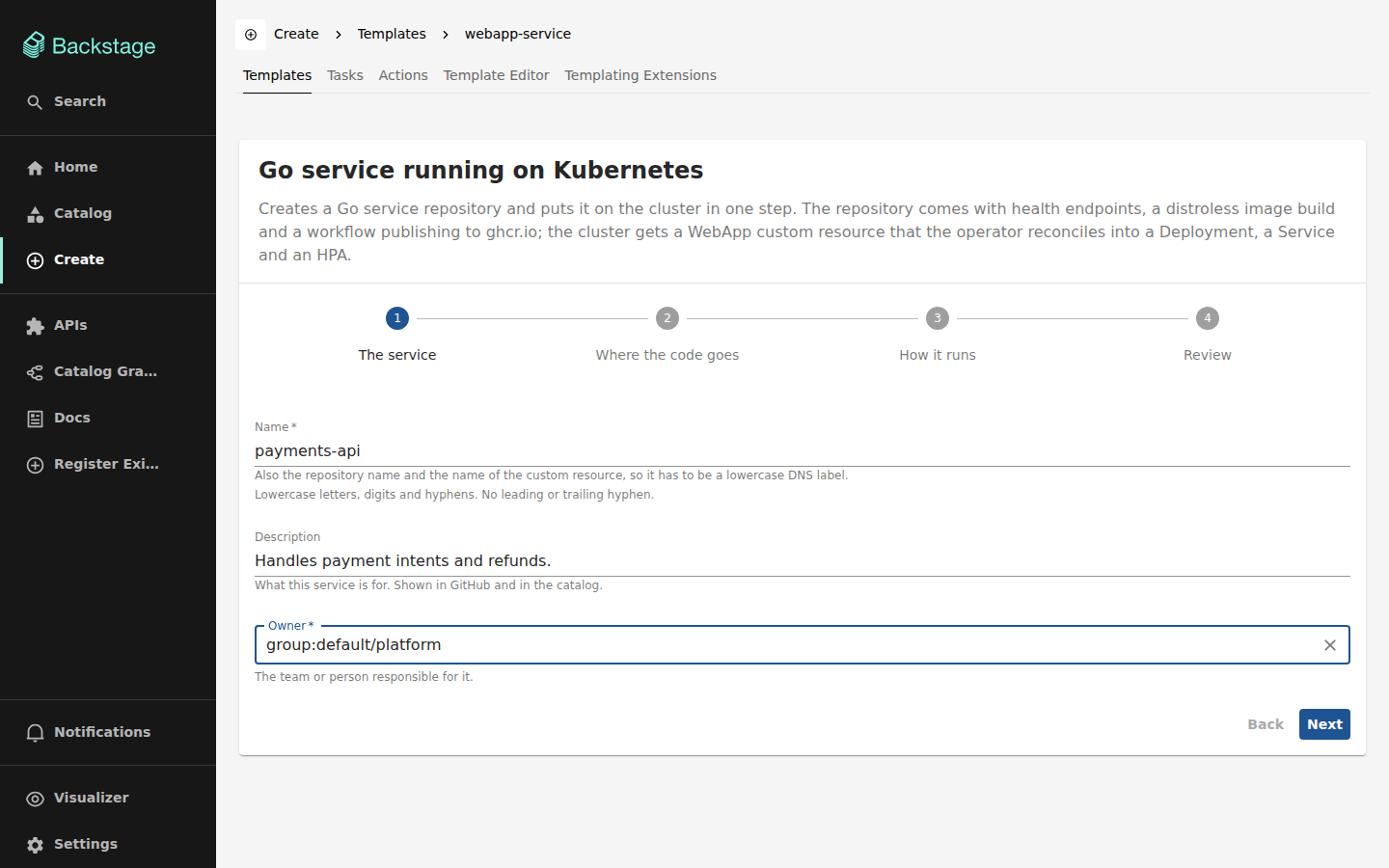Viewport: 1389px width, 868px height.
Task: Switch to the Tasks tab
Action: [345, 75]
